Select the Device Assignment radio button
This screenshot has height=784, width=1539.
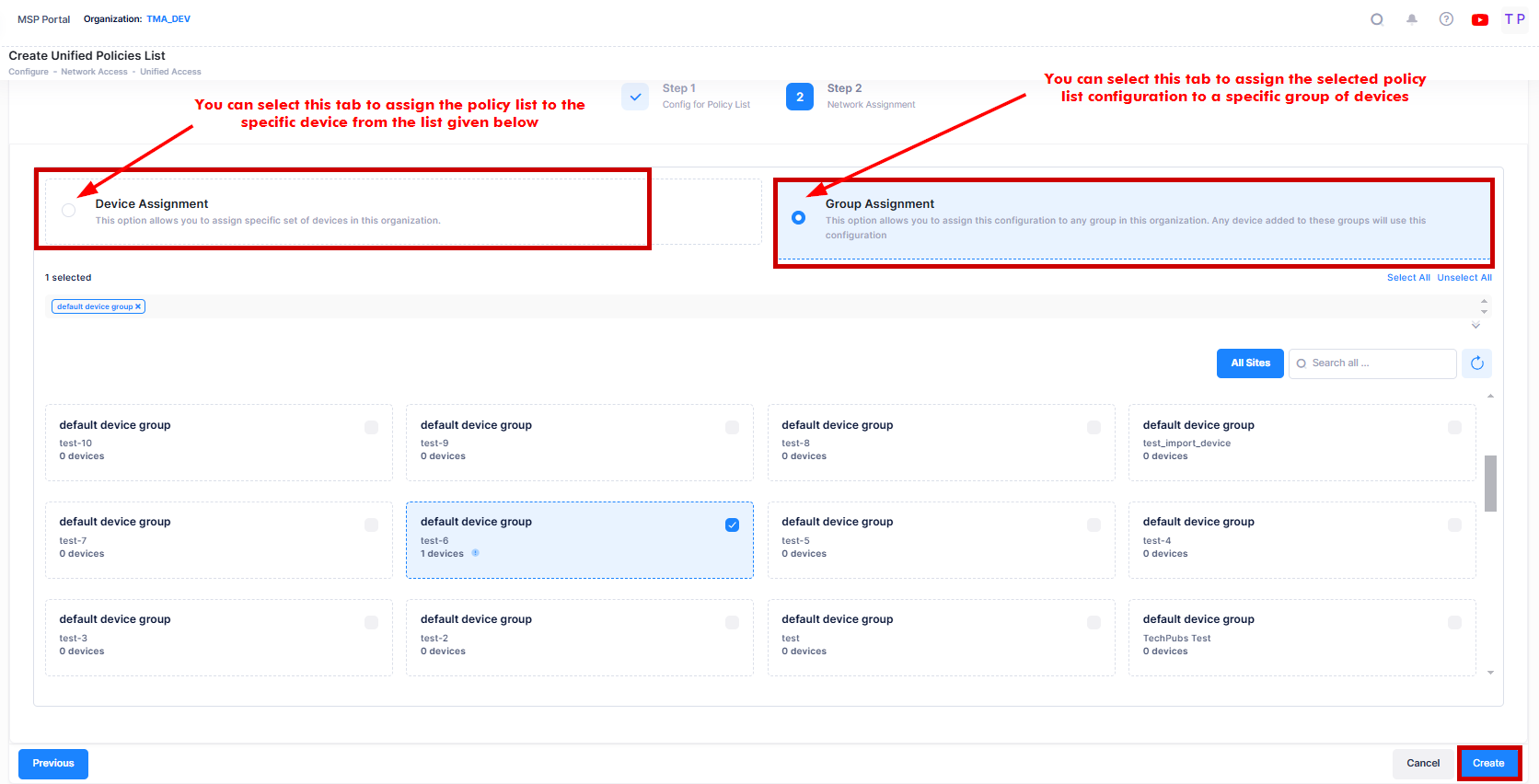[69, 211]
